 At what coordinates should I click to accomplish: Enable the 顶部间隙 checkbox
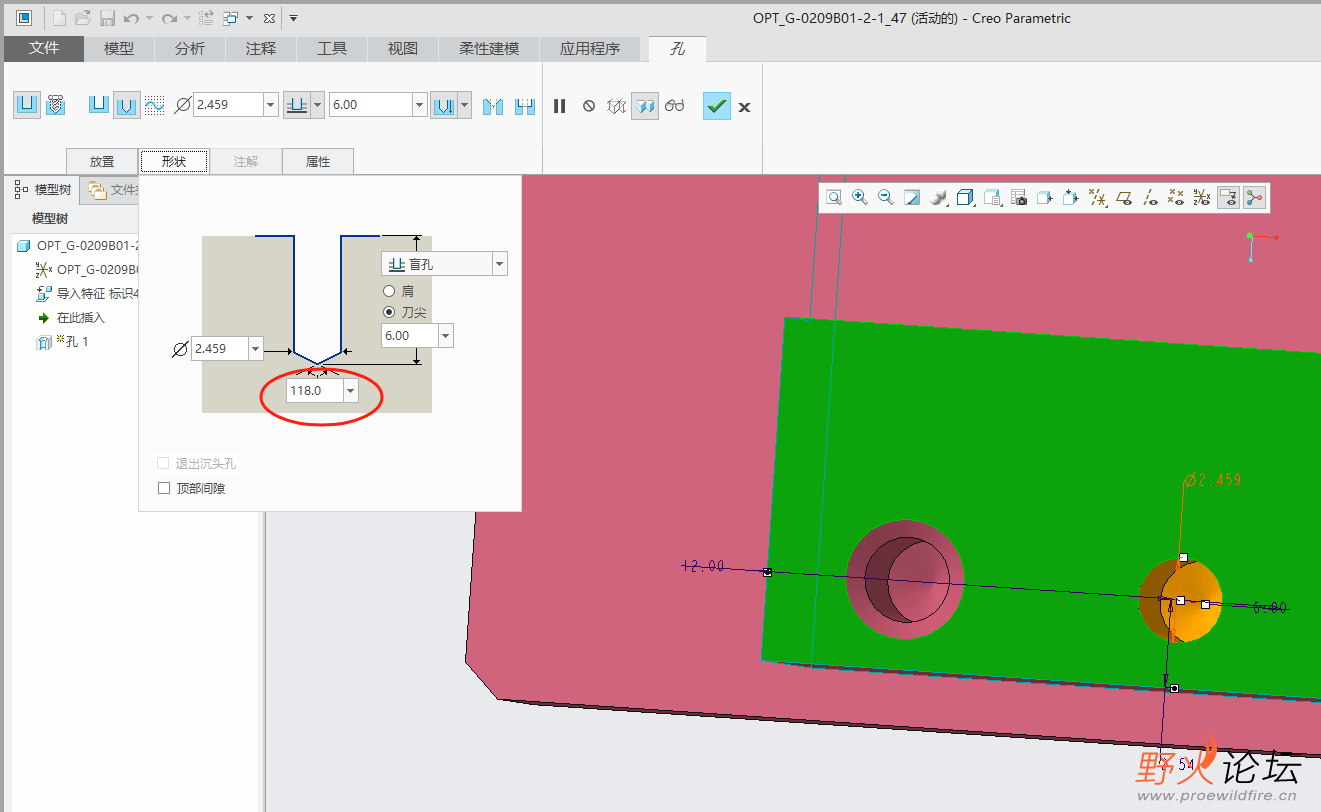click(x=165, y=488)
